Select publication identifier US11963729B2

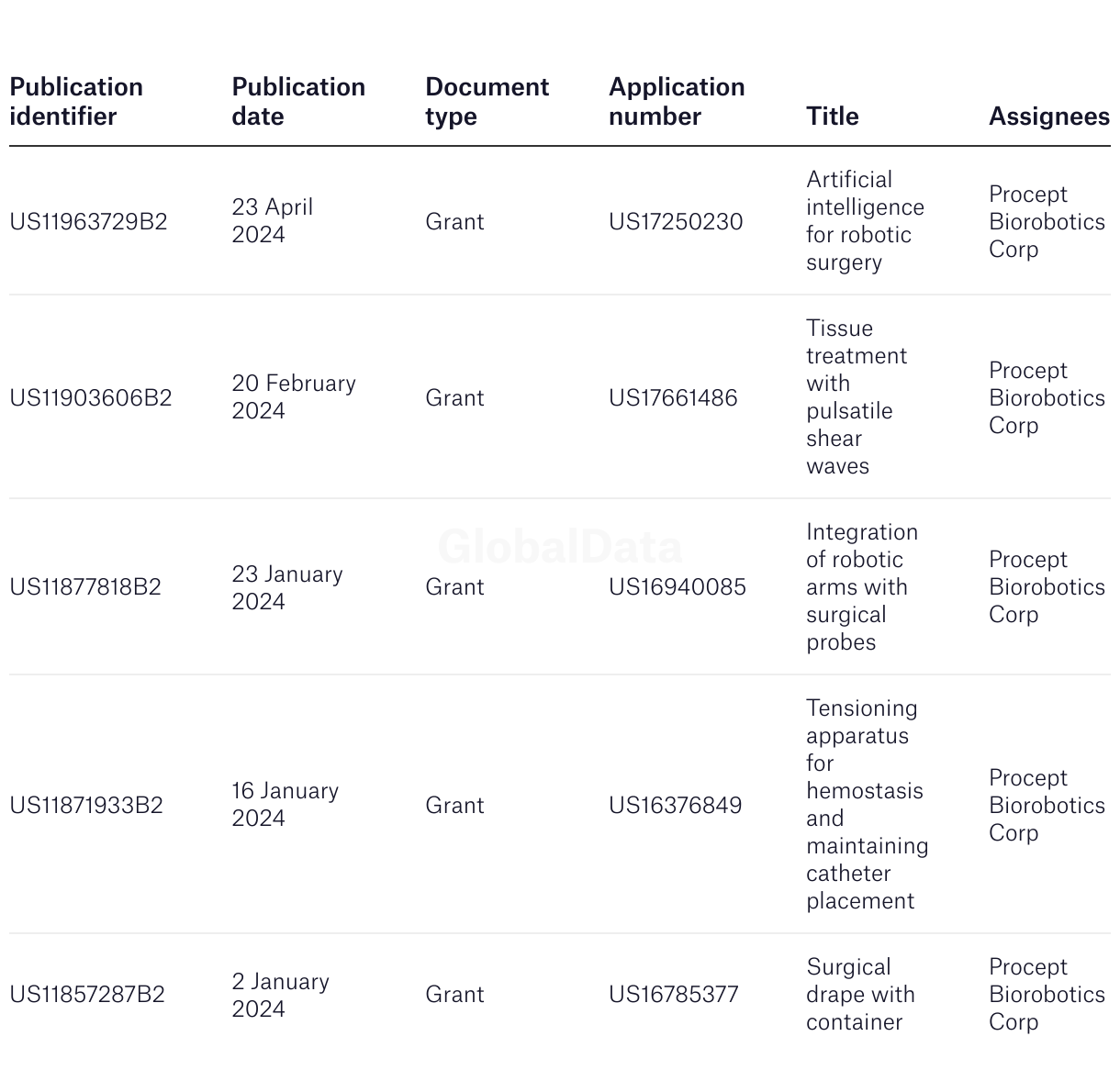88,222
